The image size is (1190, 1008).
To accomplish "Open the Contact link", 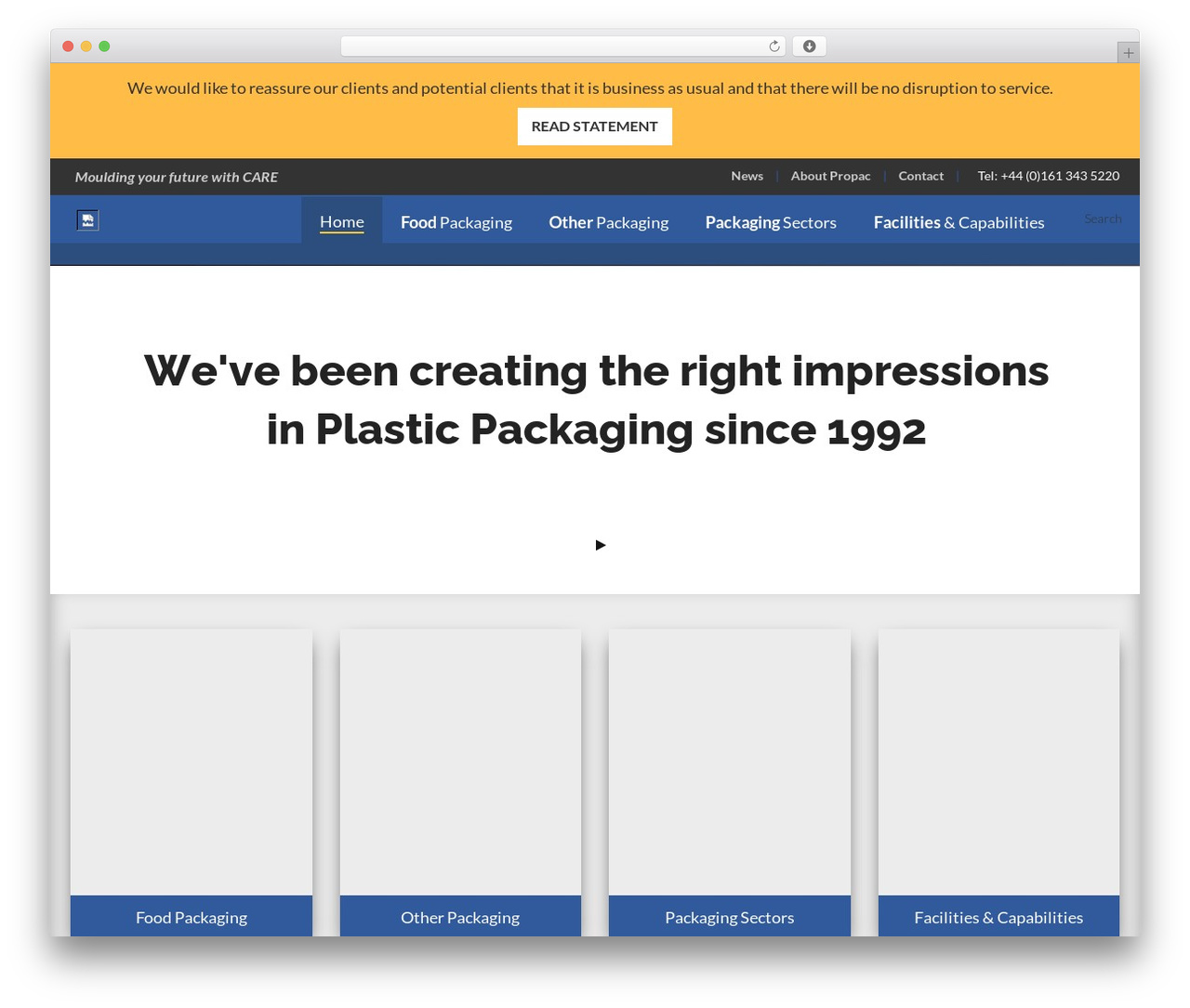I will [x=920, y=176].
